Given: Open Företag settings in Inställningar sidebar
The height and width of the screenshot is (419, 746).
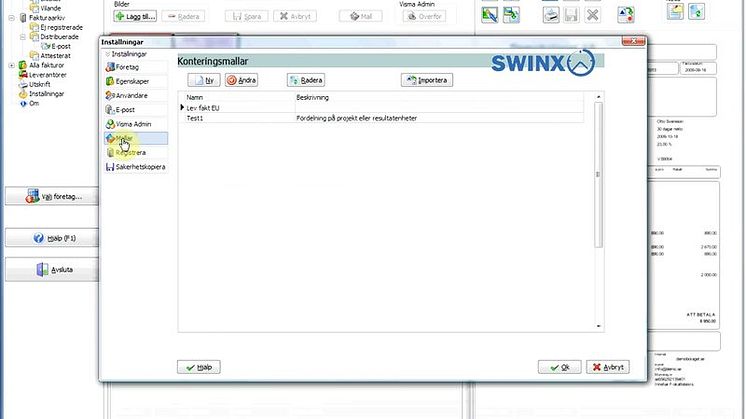Looking at the screenshot, I should [136, 67].
